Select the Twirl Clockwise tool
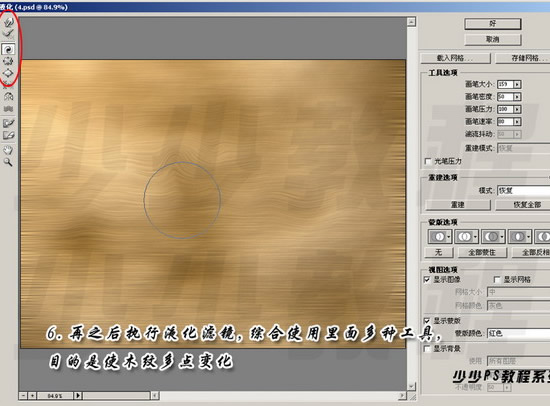550x406 pixels. 8,49
